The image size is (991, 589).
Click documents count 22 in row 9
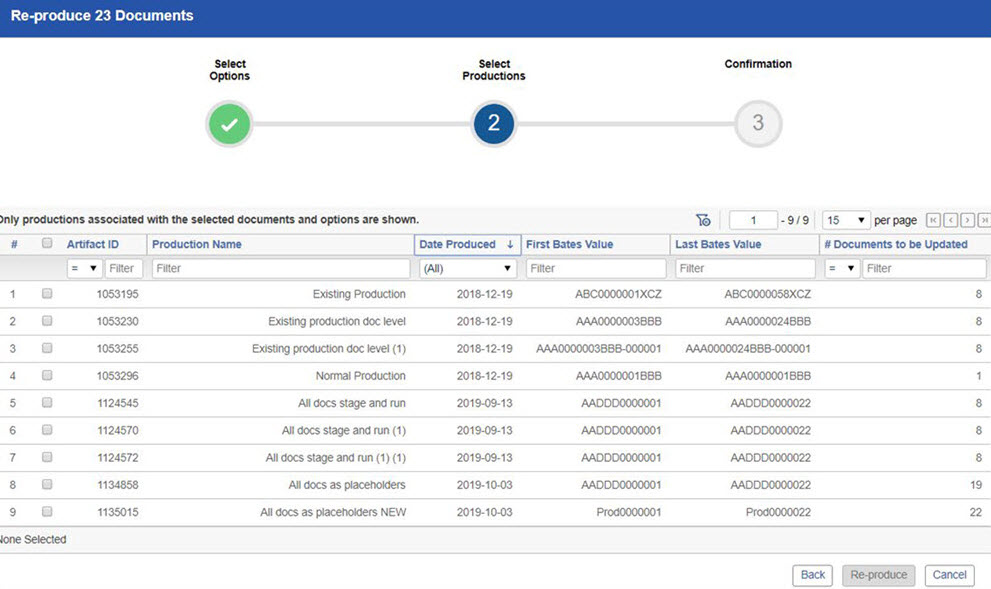(975, 513)
